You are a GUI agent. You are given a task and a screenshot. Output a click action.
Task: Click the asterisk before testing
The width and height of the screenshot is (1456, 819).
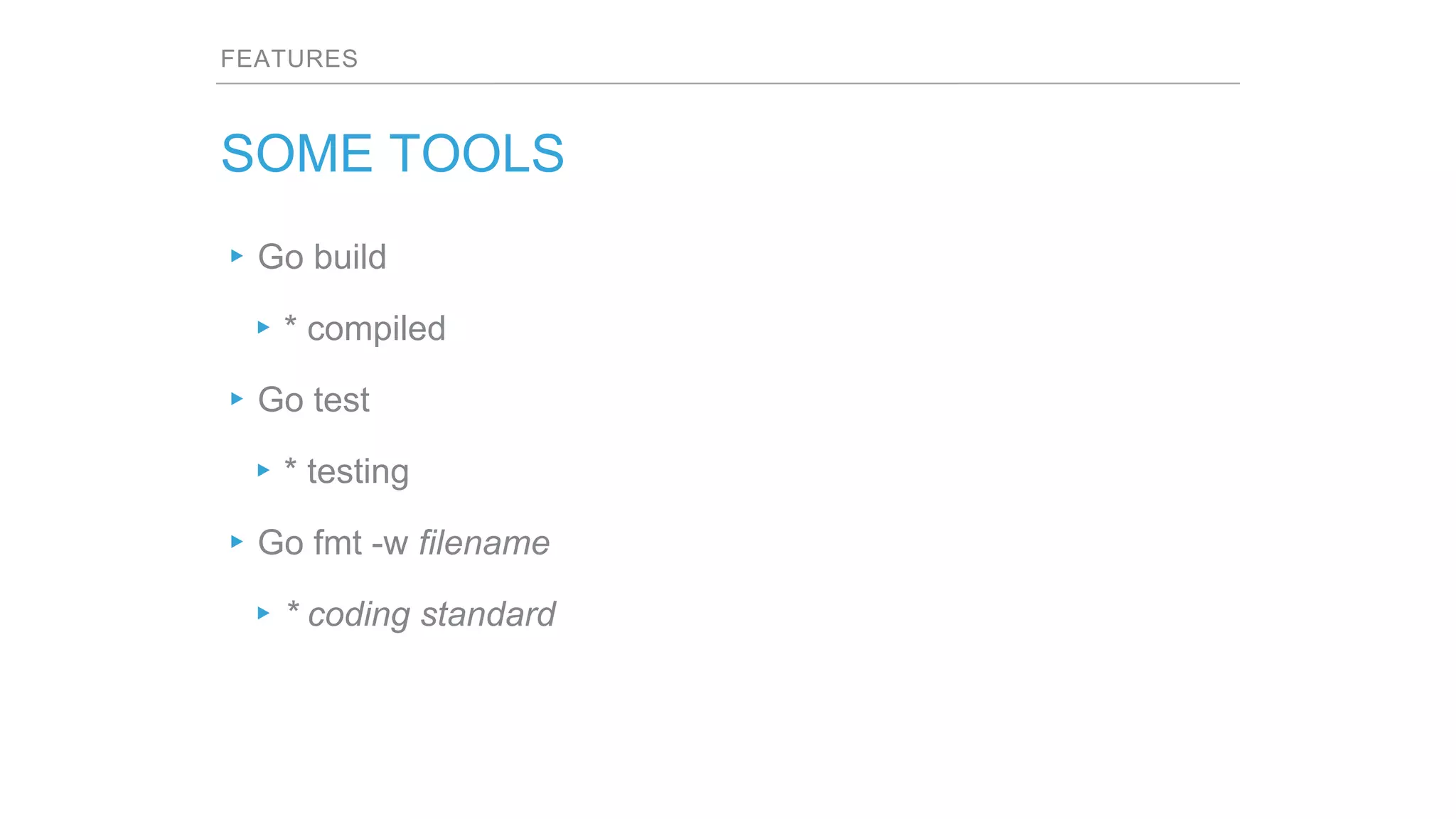[x=290, y=465]
